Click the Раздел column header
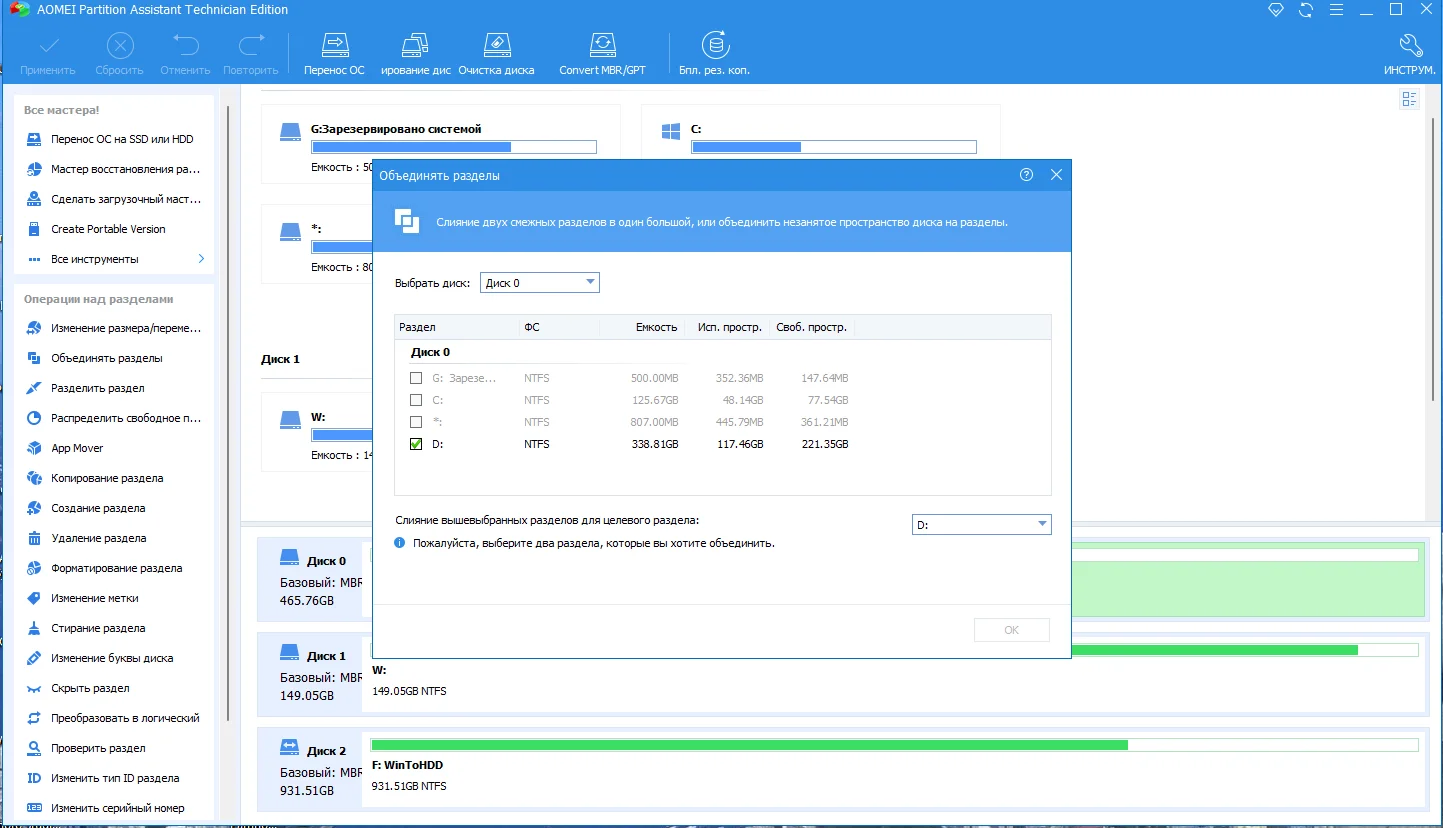This screenshot has width=1443, height=828. point(457,327)
